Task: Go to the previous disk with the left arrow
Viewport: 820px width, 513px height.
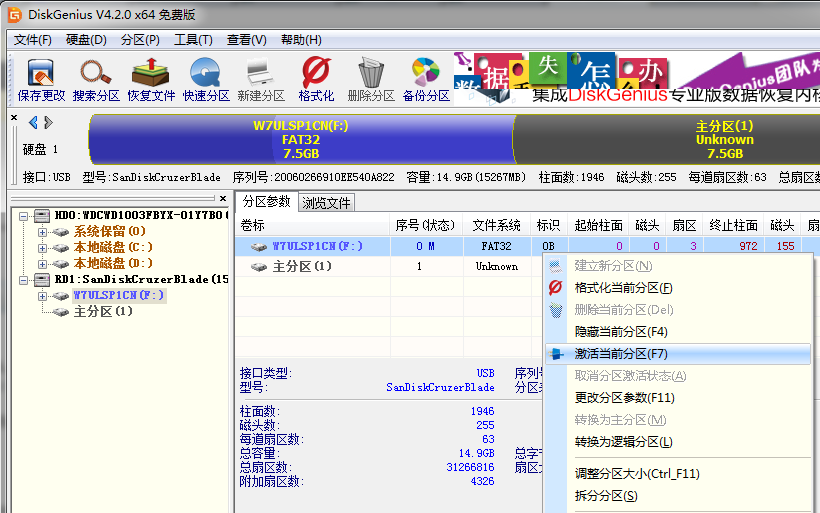Action: point(33,122)
